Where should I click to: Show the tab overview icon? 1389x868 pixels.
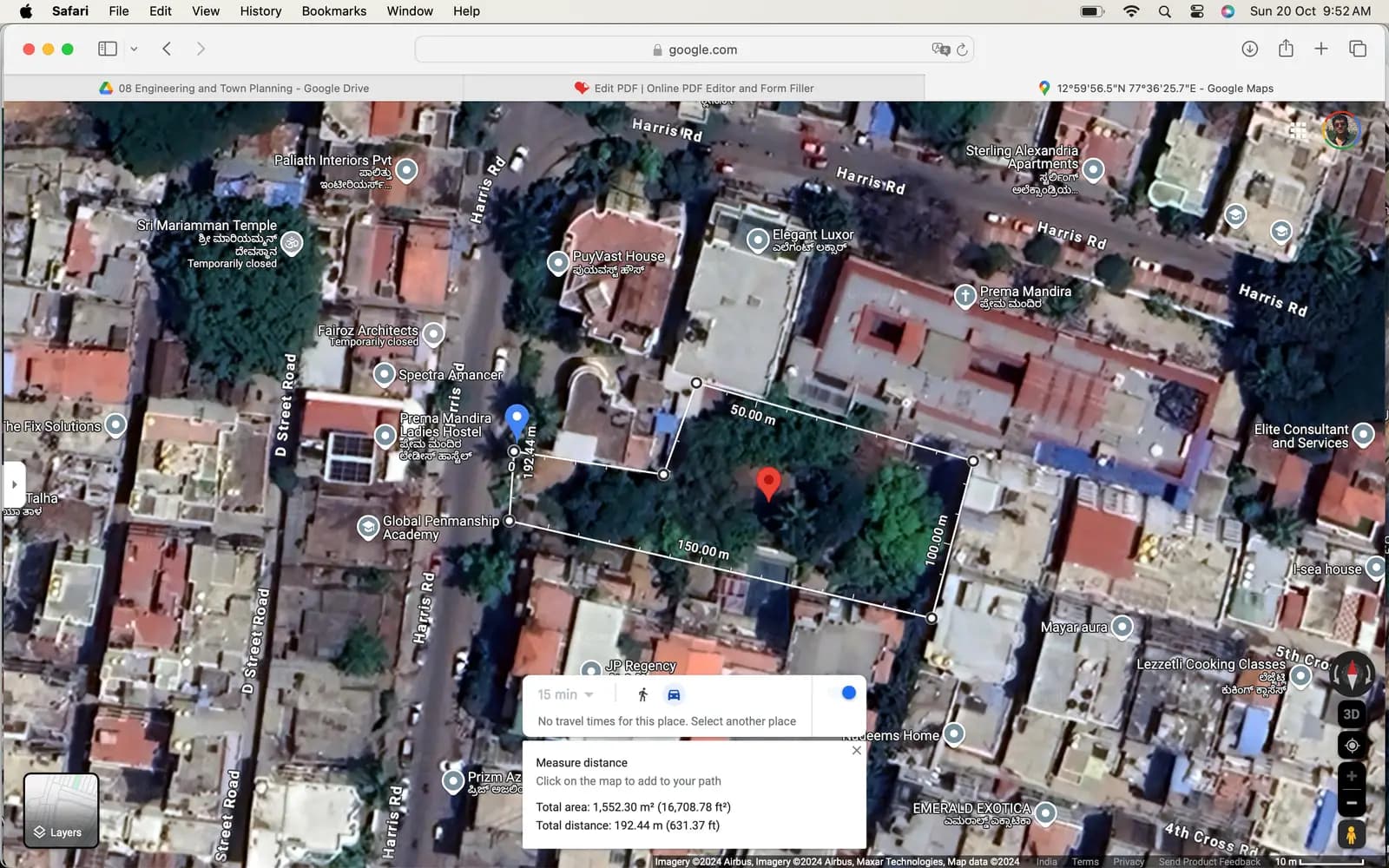[x=1358, y=49]
